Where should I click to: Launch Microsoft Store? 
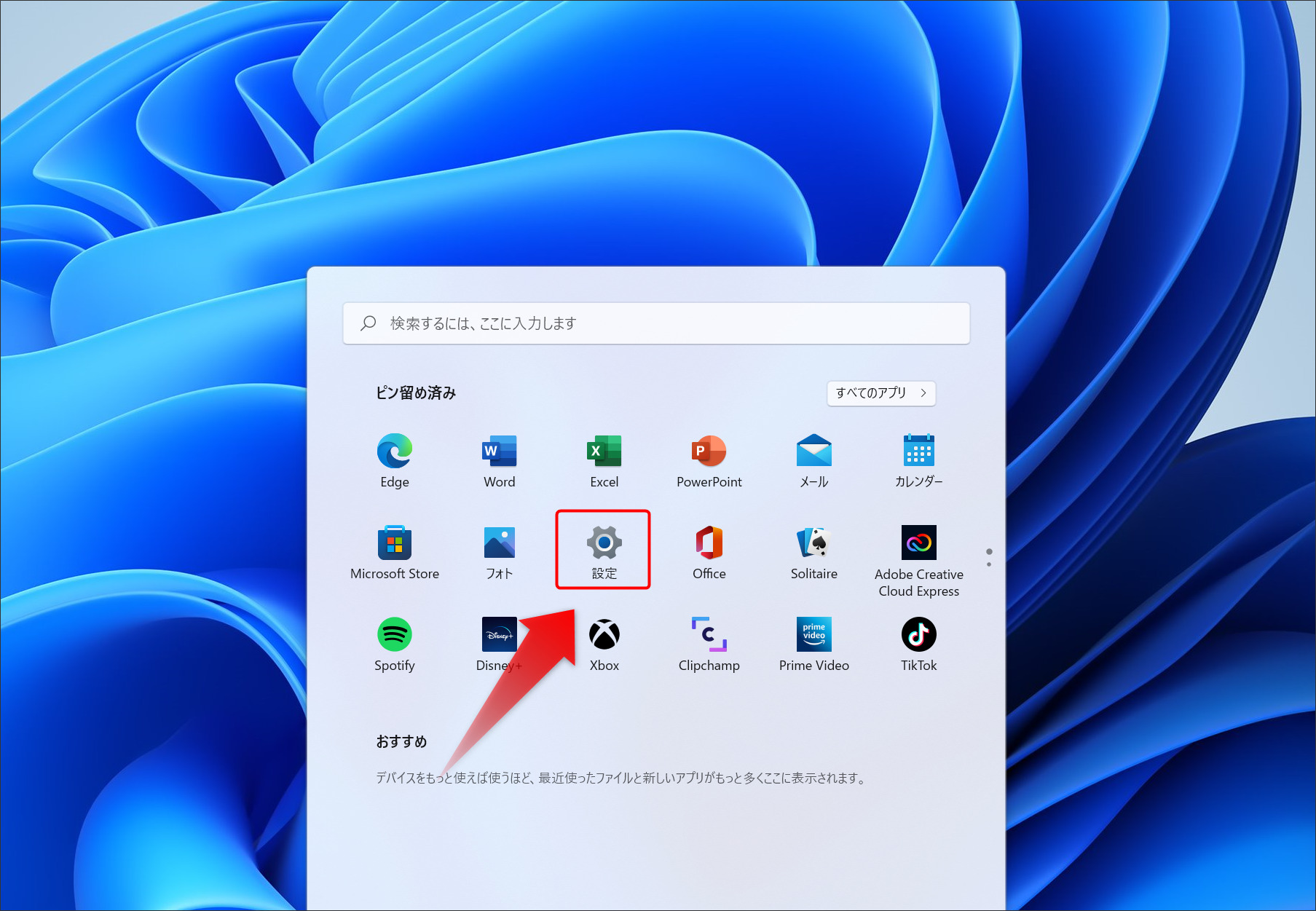pyautogui.click(x=394, y=553)
